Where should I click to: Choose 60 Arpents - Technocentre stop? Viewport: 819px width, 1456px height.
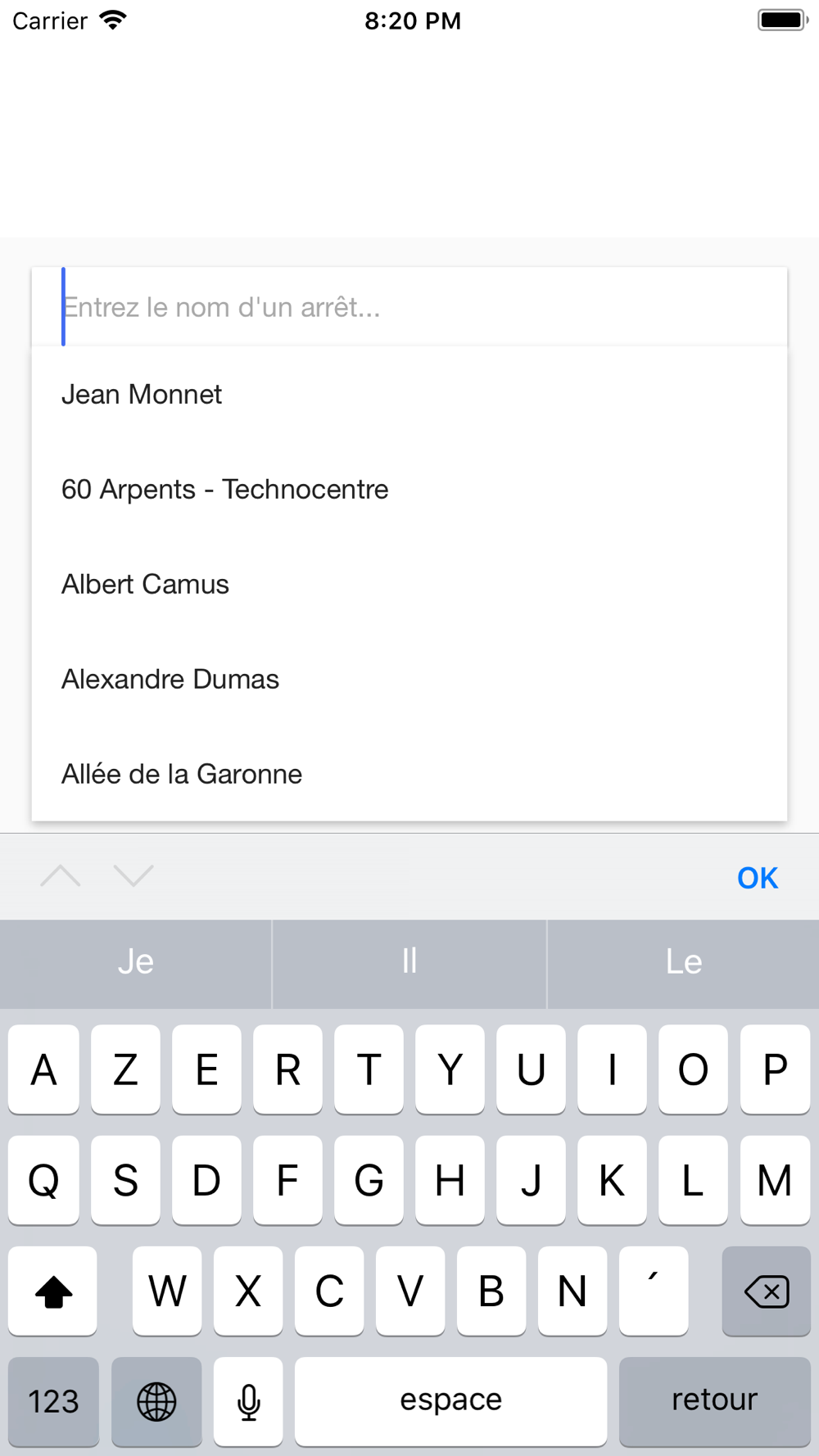225,490
